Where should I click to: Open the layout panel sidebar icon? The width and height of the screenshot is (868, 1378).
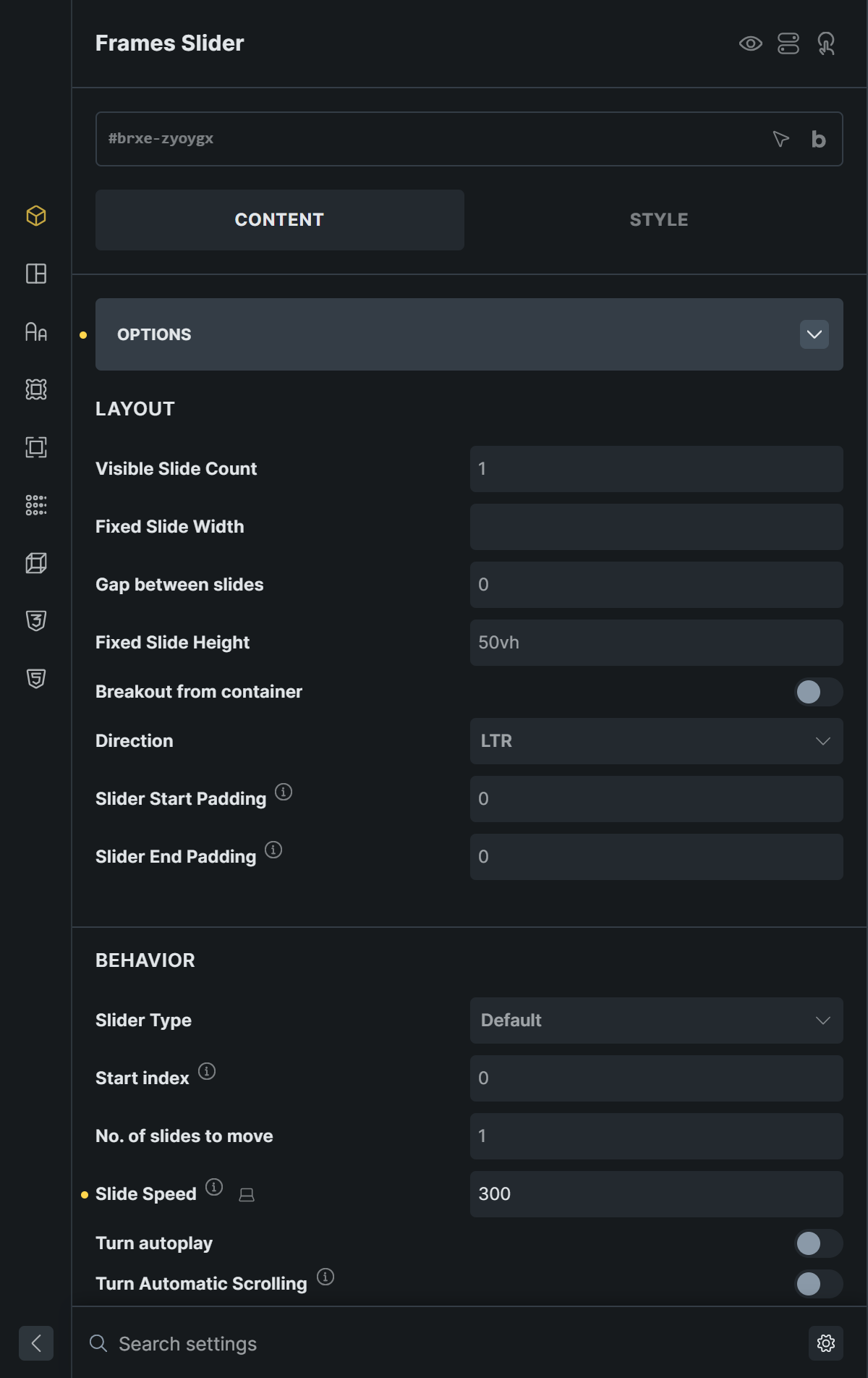(36, 274)
